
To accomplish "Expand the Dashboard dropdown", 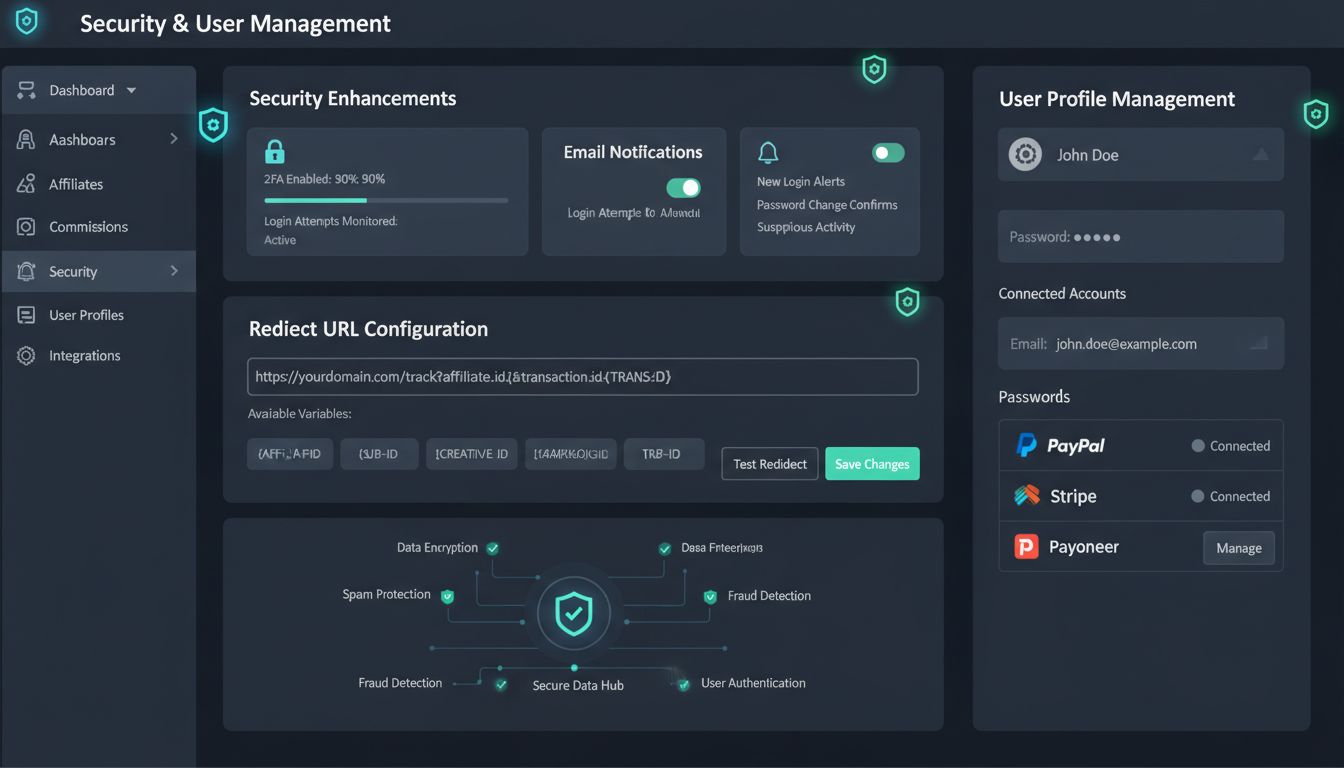I will pos(131,89).
